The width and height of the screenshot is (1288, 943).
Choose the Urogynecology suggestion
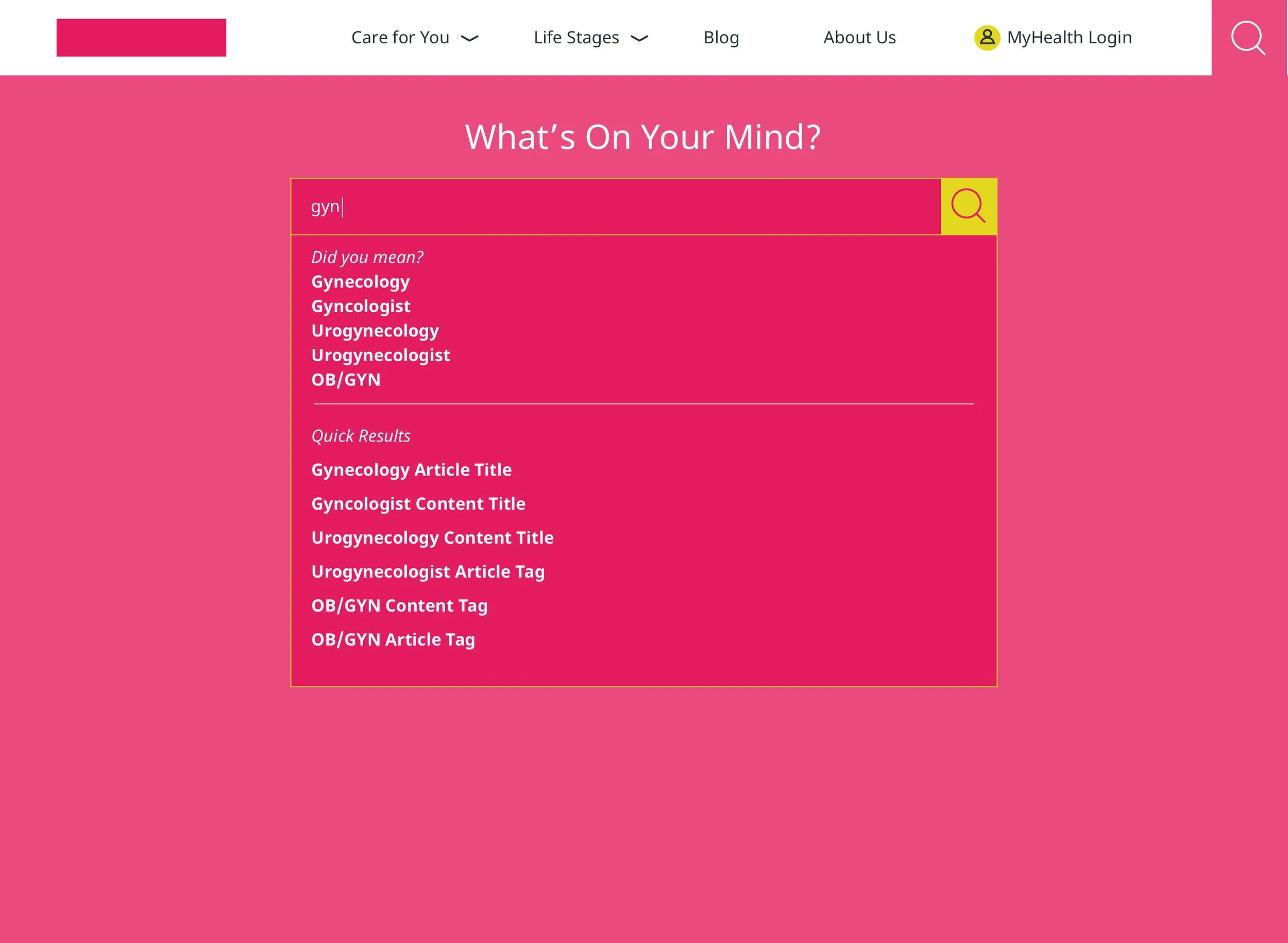[375, 330]
